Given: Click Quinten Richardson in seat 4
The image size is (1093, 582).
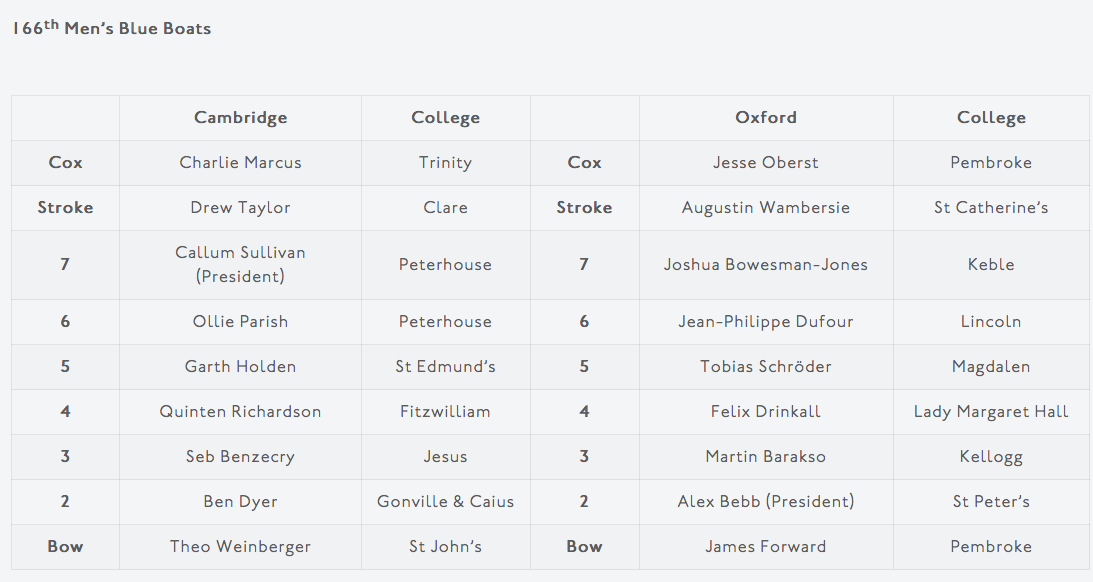Looking at the screenshot, I should (240, 412).
